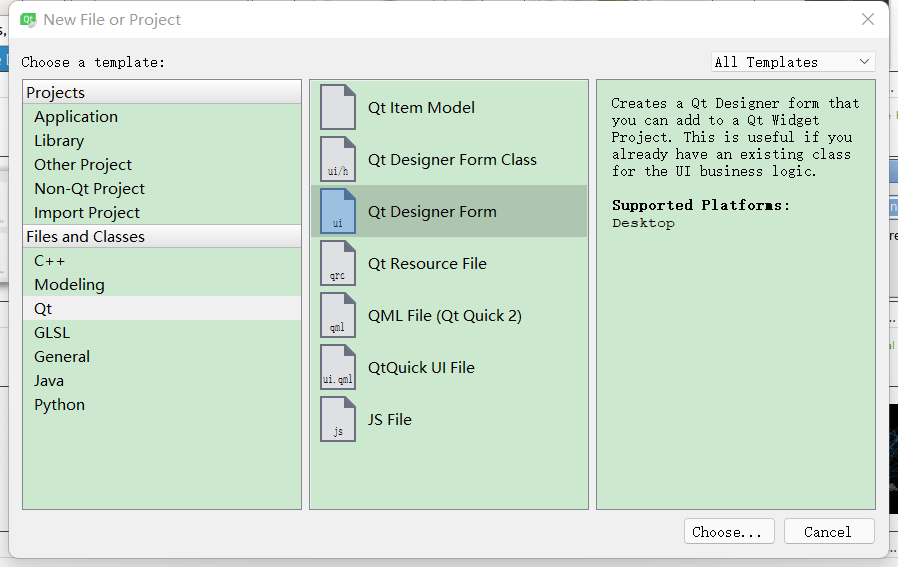Select the Modeling category
The width and height of the screenshot is (898, 567).
click(x=162, y=285)
